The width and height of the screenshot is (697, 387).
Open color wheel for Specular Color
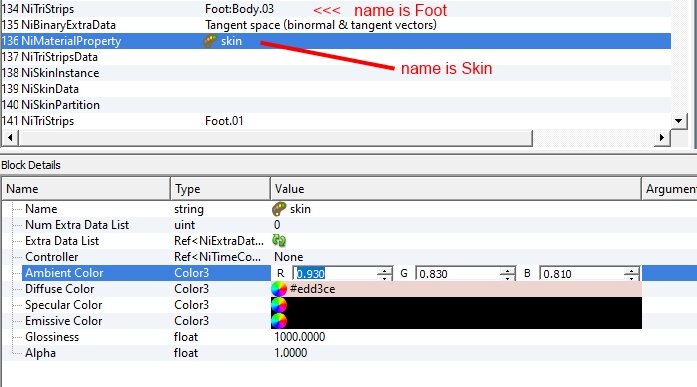click(279, 305)
